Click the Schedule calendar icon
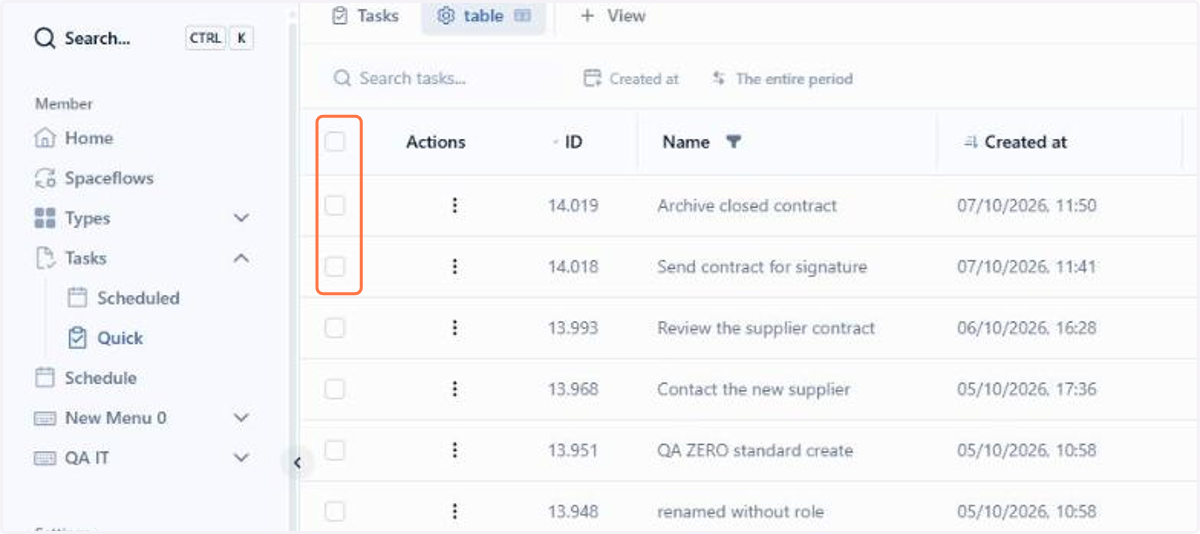Screen dimensions: 1200x534 (x=45, y=378)
